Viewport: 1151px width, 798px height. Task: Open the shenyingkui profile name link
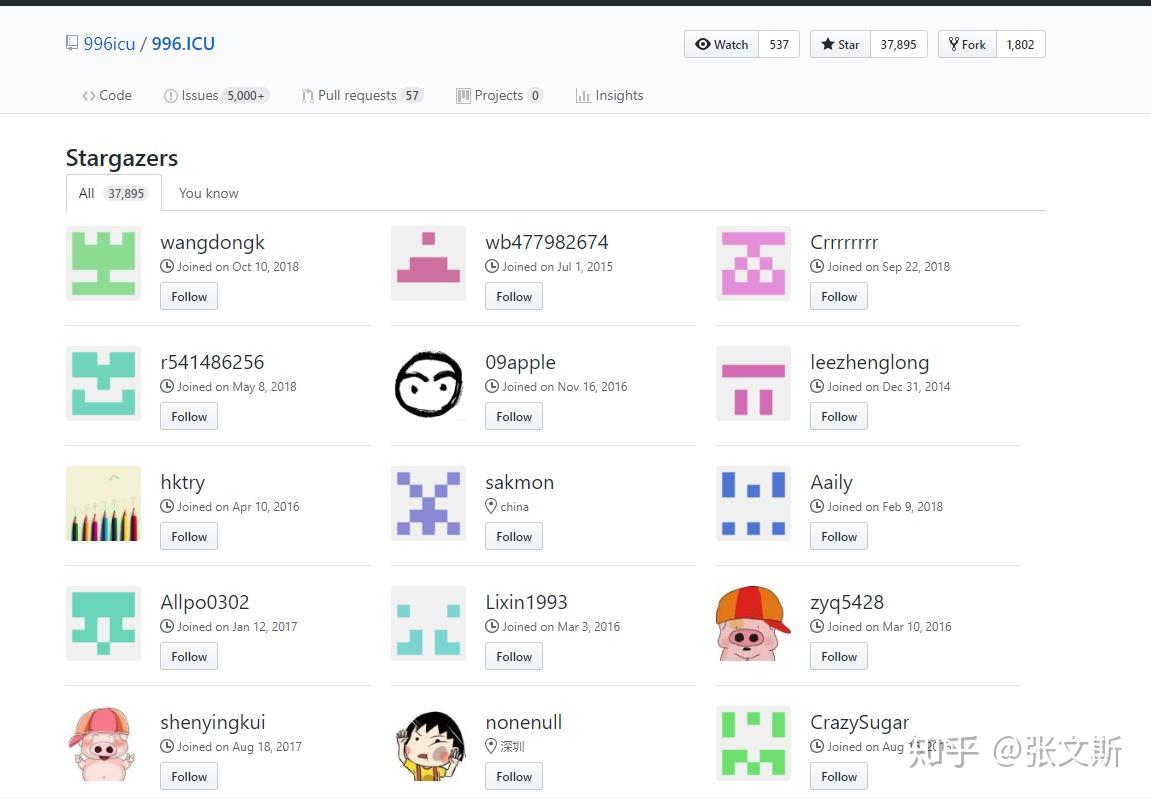click(x=213, y=722)
